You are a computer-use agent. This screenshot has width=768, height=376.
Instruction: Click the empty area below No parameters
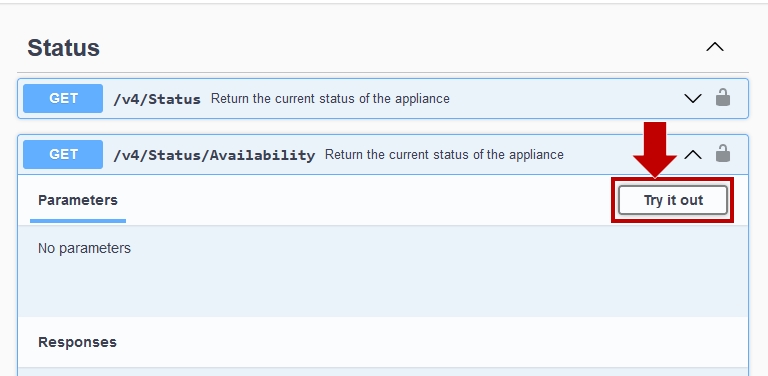[x=383, y=289]
